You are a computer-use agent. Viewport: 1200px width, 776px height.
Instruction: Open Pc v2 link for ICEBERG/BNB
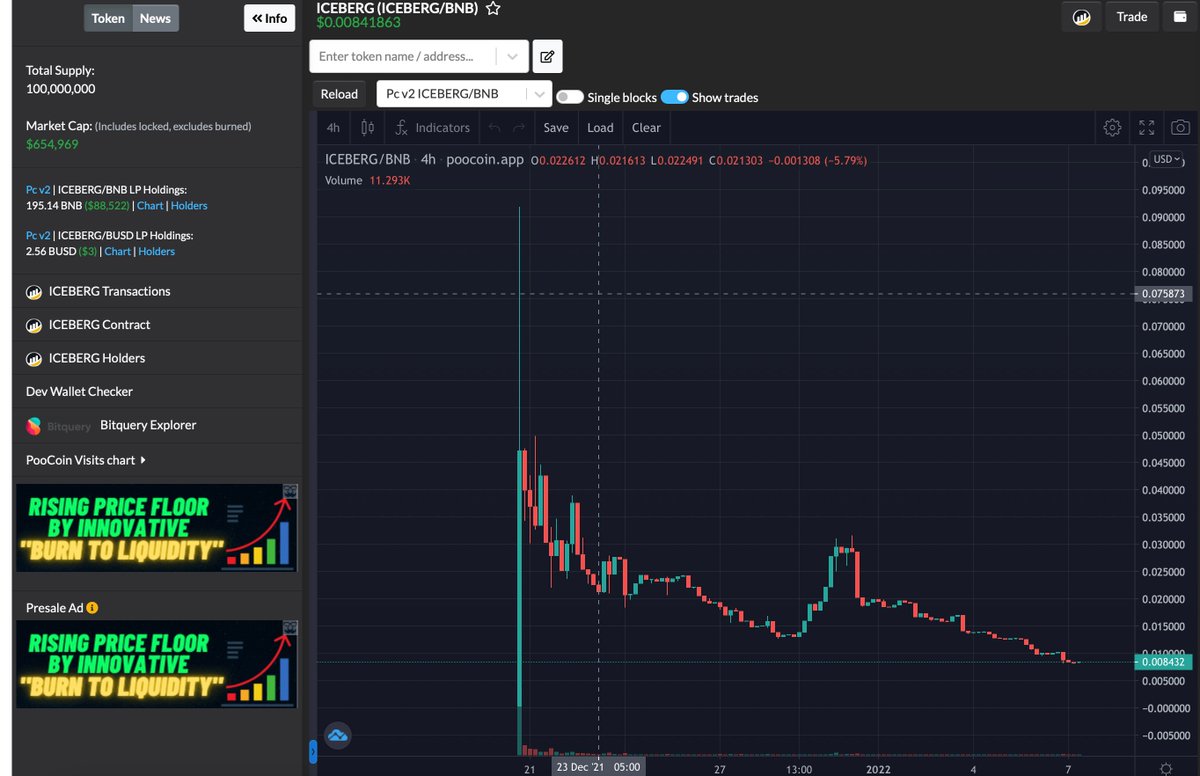point(38,190)
